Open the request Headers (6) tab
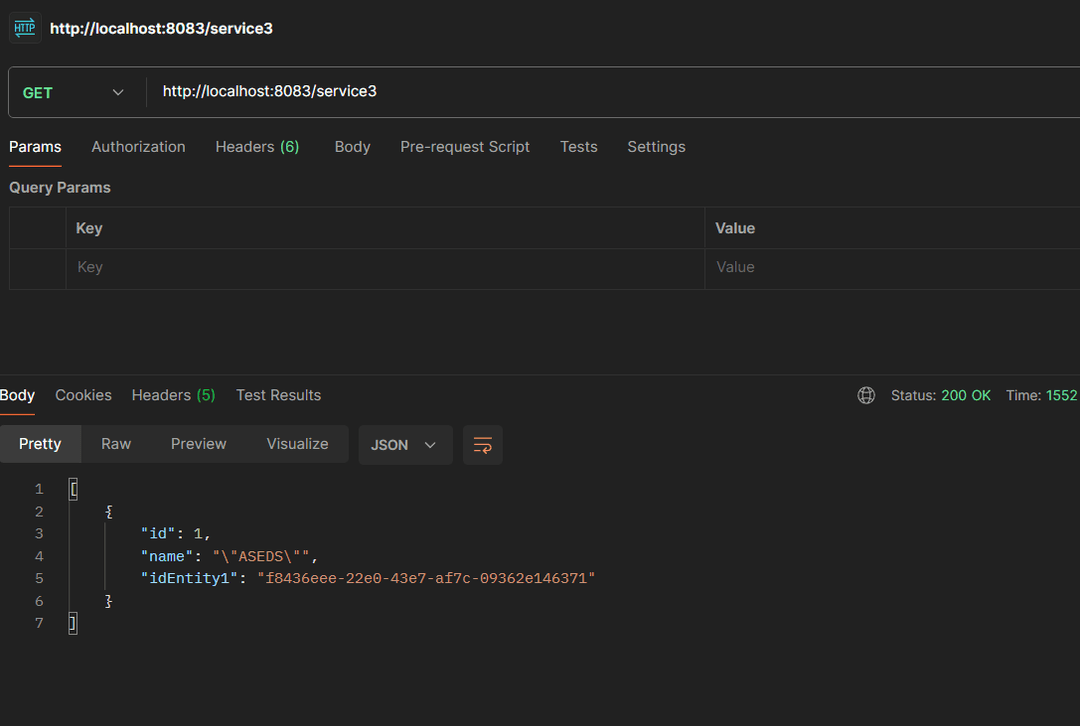This screenshot has width=1080, height=726. [x=257, y=147]
